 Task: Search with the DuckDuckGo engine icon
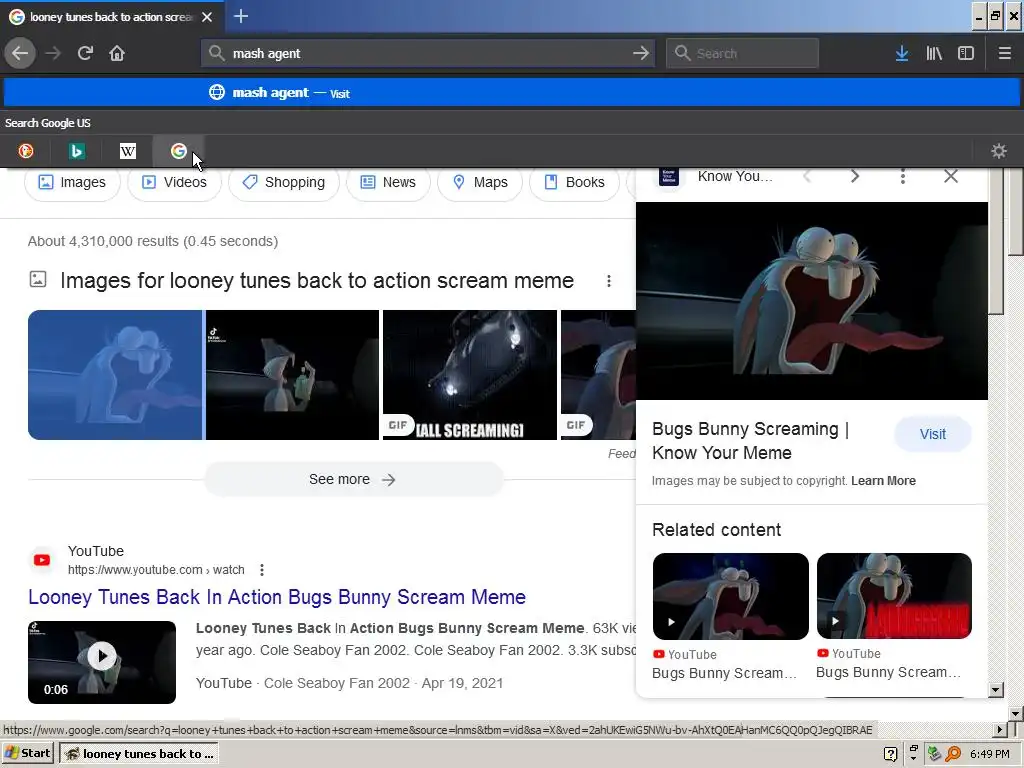pyautogui.click(x=25, y=151)
